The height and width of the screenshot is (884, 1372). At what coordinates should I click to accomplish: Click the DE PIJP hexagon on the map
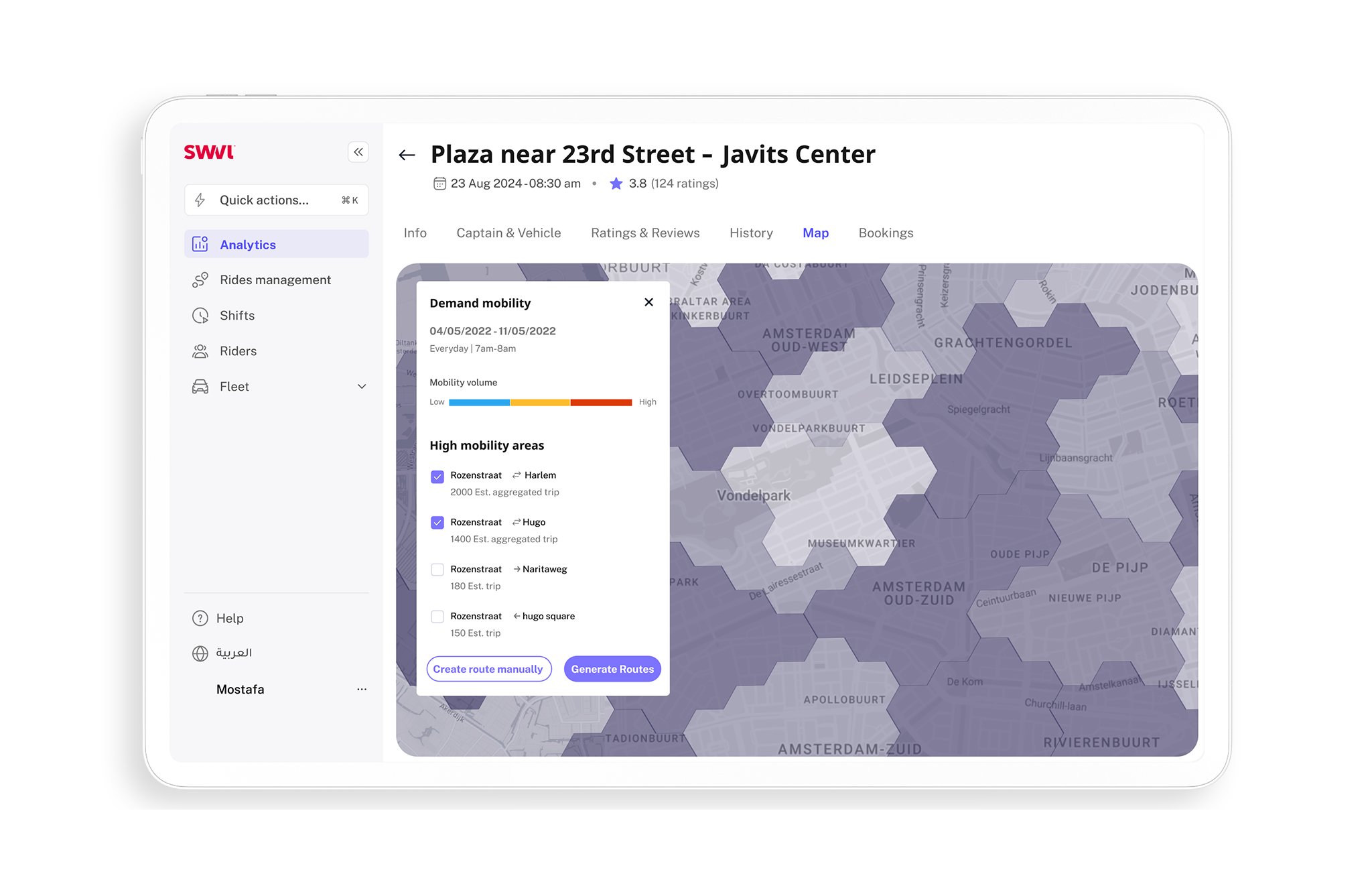click(x=1120, y=567)
